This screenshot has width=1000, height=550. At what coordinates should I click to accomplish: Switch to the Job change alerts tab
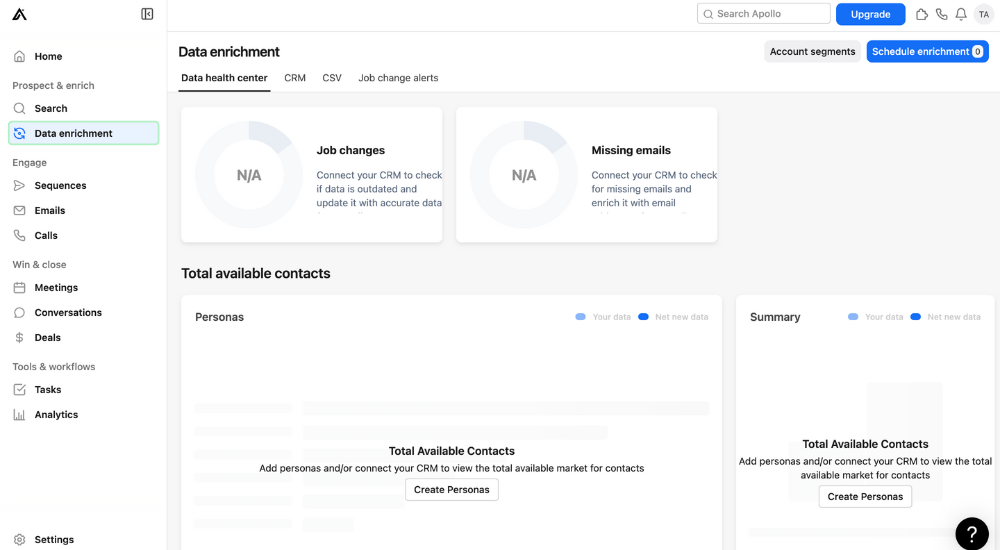(x=398, y=78)
